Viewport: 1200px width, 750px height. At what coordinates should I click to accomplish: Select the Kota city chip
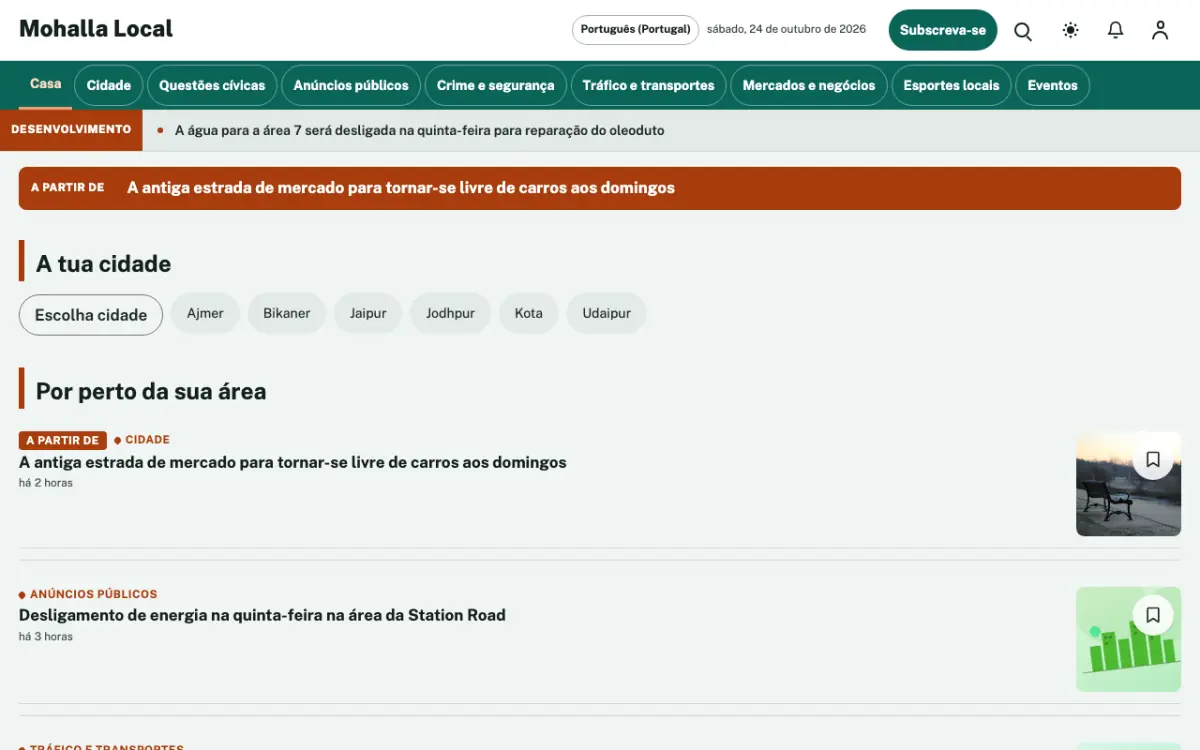pos(529,313)
